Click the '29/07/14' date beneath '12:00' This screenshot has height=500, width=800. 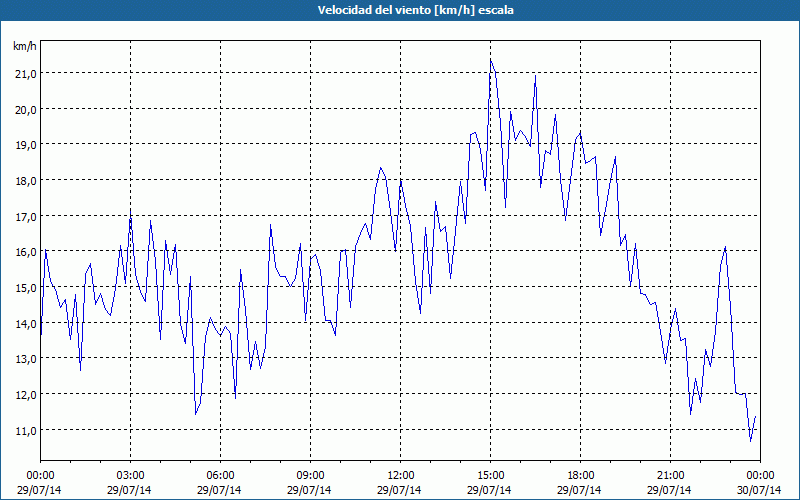tap(399, 490)
